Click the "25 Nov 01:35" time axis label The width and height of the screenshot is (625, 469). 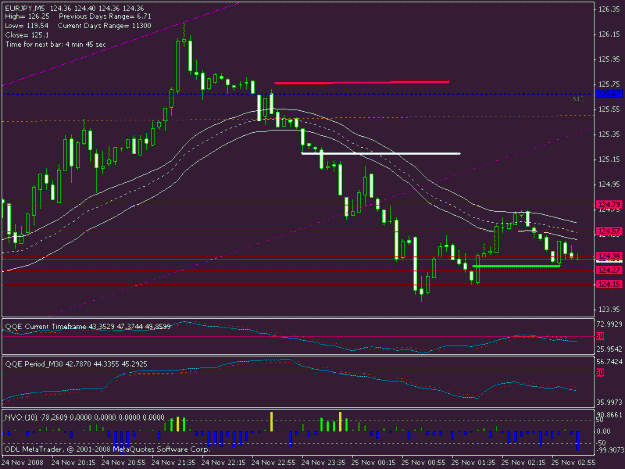click(x=473, y=462)
